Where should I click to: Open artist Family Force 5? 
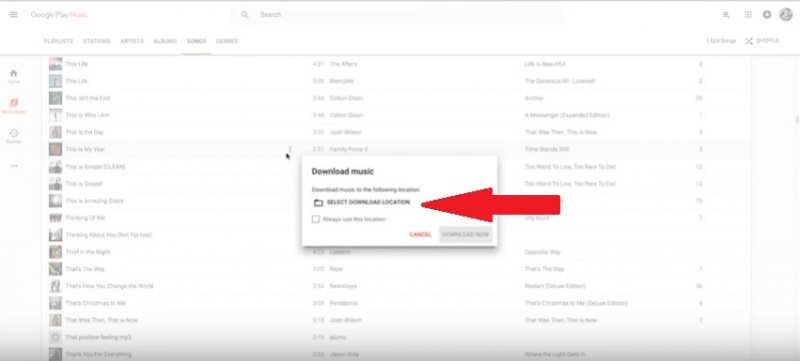point(348,149)
